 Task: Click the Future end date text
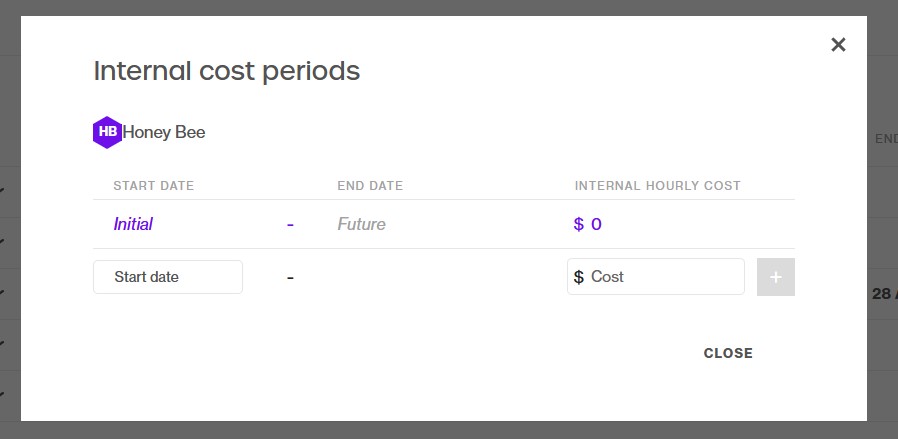coord(361,224)
